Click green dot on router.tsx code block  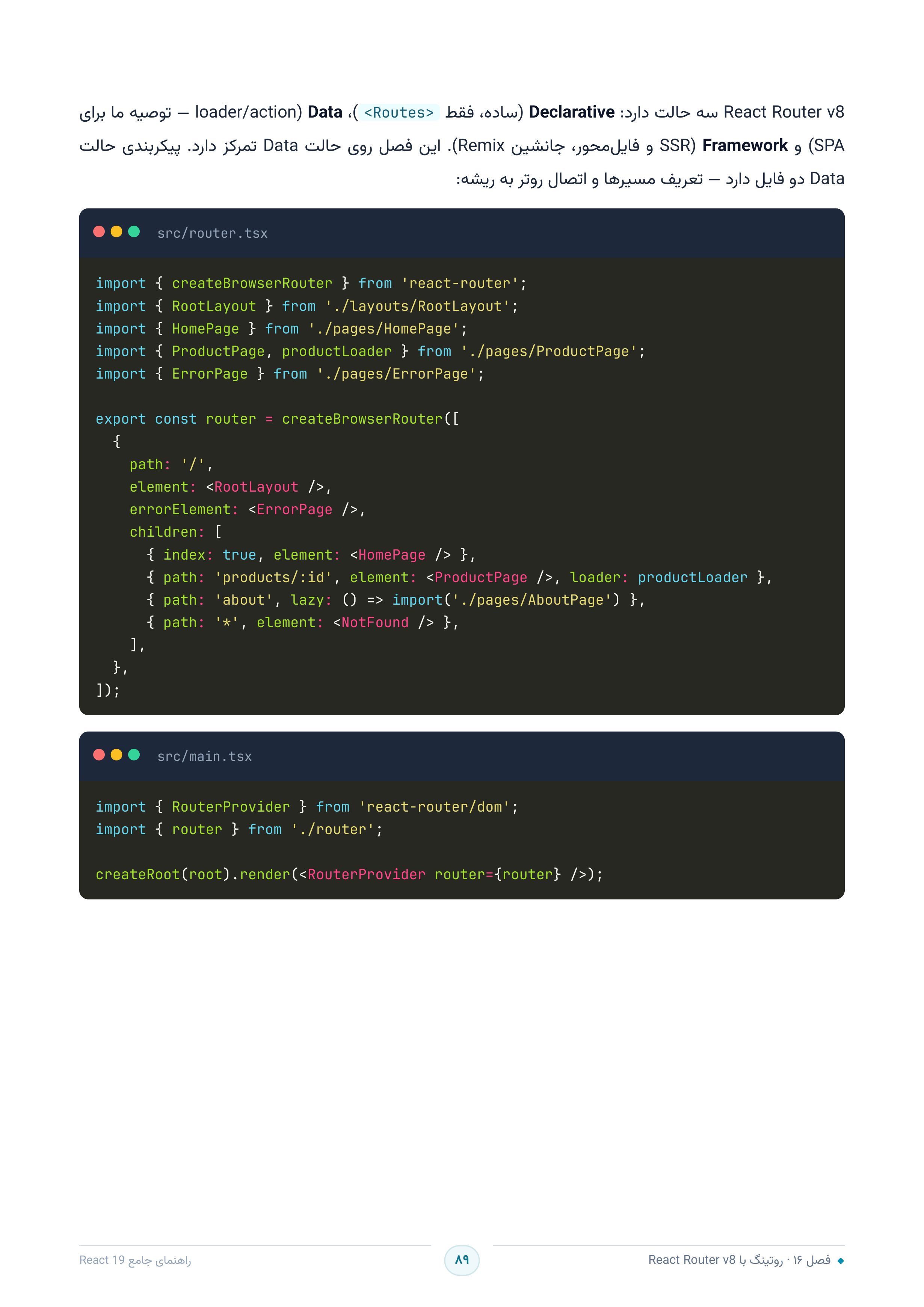(134, 232)
